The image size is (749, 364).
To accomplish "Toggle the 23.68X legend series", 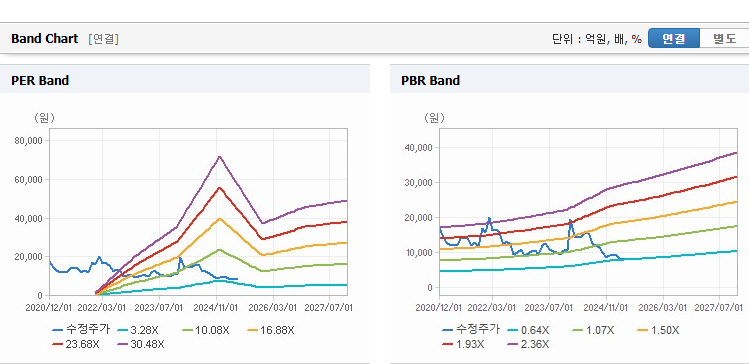I will point(75,344).
